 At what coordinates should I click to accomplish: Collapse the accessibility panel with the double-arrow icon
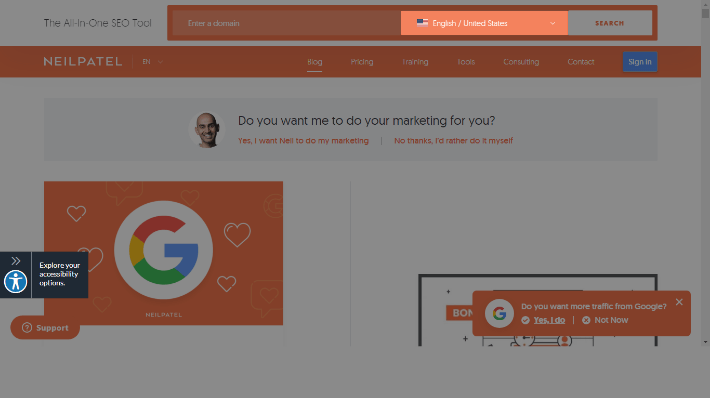coord(16,261)
